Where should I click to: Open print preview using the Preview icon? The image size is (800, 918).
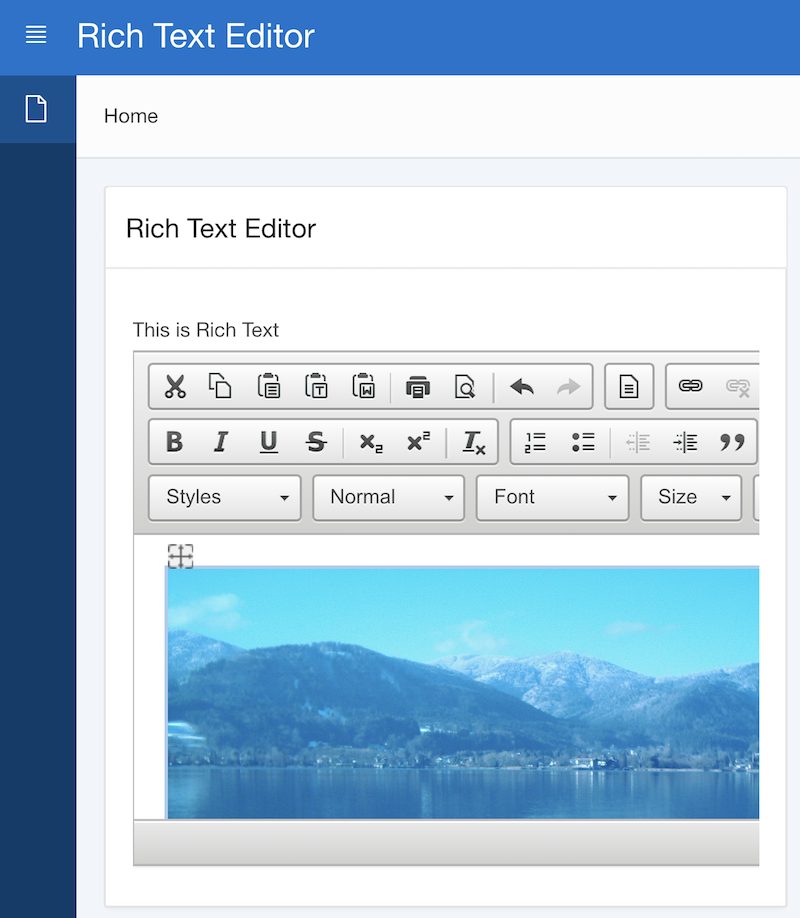point(464,386)
